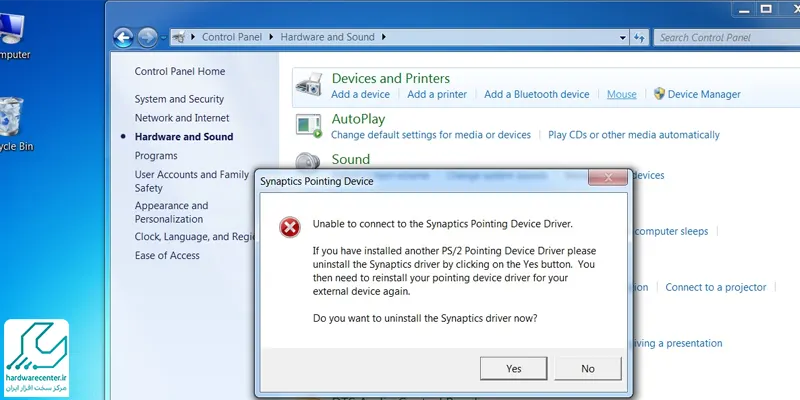The width and height of the screenshot is (800, 400).
Task: Click No in Synaptics dialog
Action: pos(588,368)
